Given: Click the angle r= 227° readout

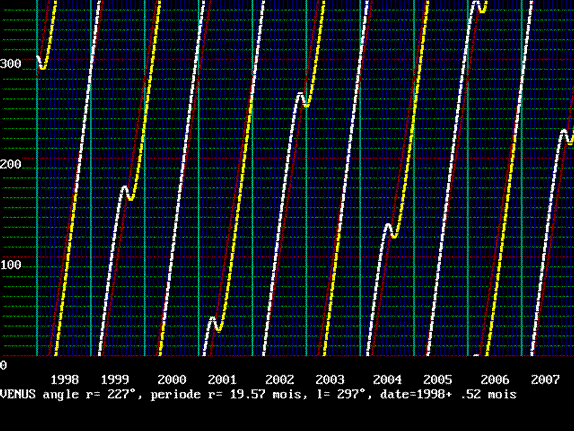Looking at the screenshot, I should (89, 395).
